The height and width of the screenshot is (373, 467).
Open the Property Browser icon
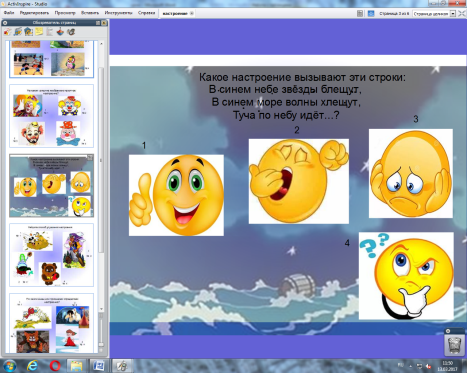pyautogui.click(x=50, y=32)
